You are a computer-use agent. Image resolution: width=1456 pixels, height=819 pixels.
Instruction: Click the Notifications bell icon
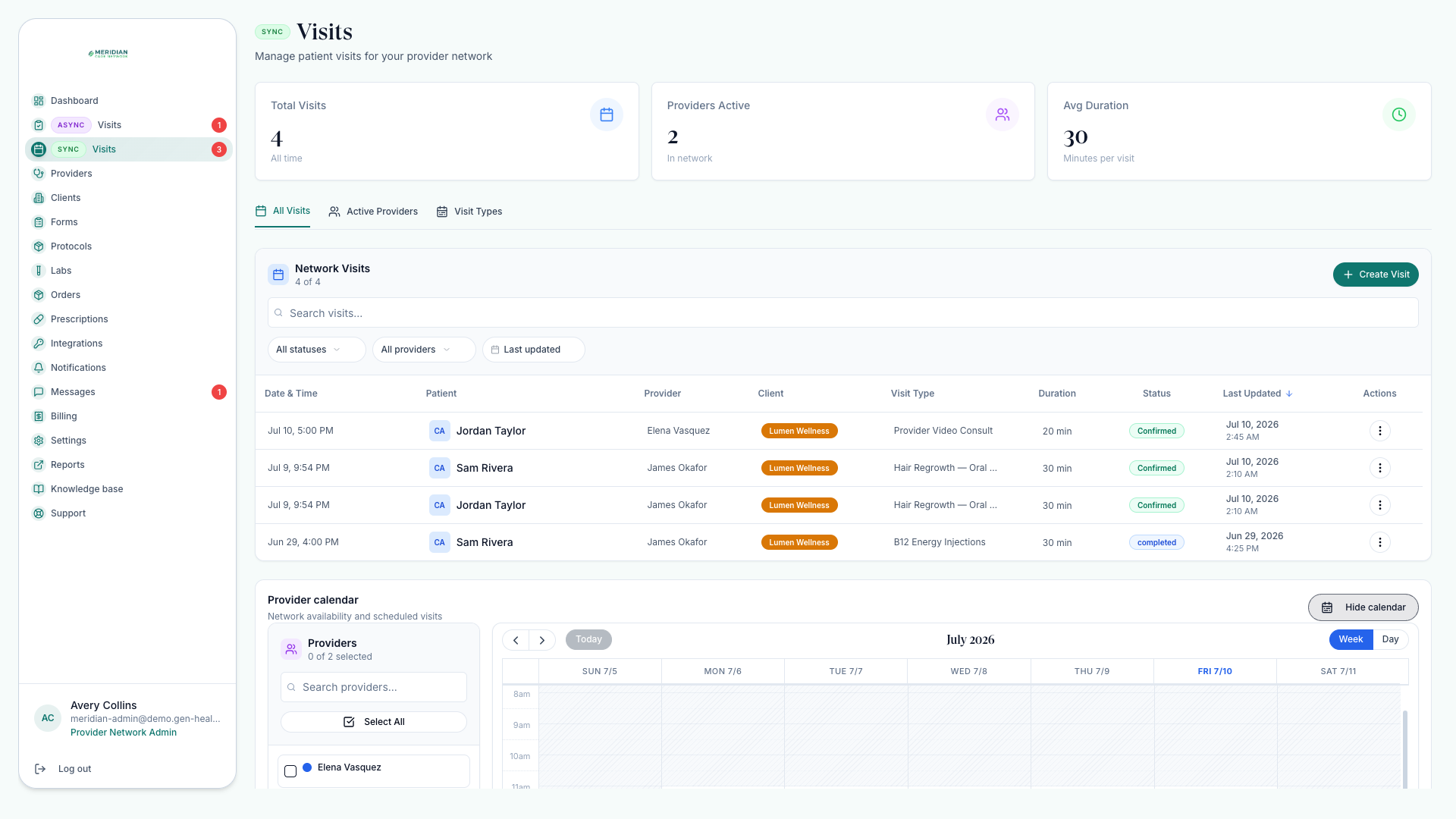point(39,368)
